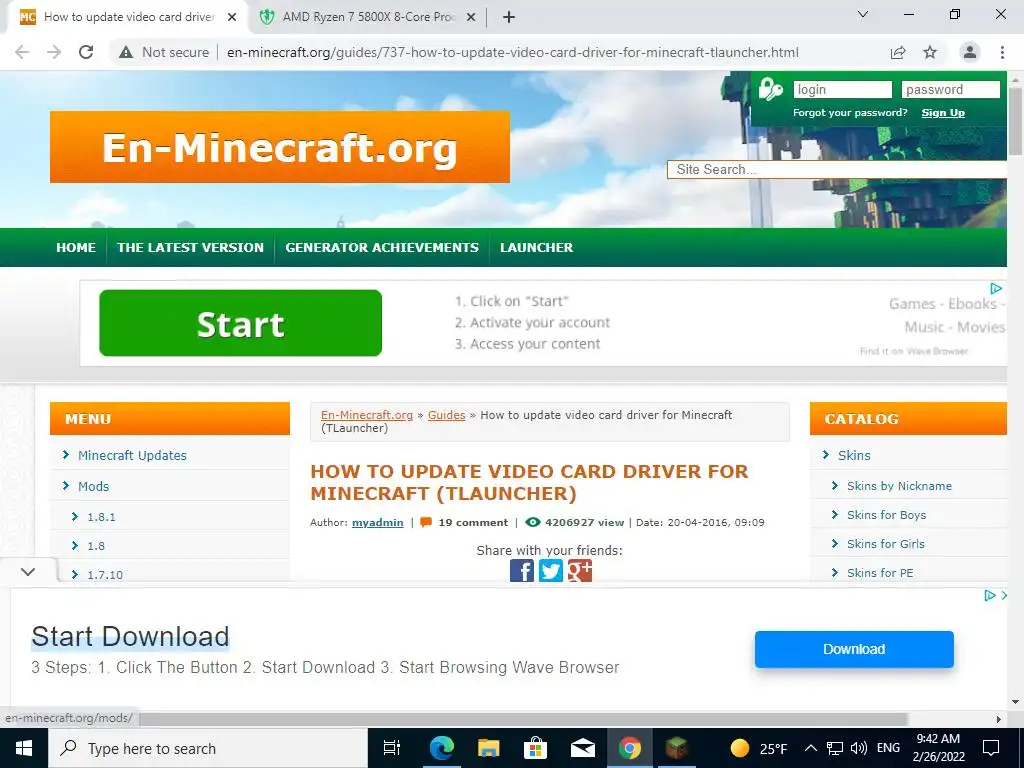Open the tab search chevron in title bar
This screenshot has height=768, width=1024.
tap(863, 14)
